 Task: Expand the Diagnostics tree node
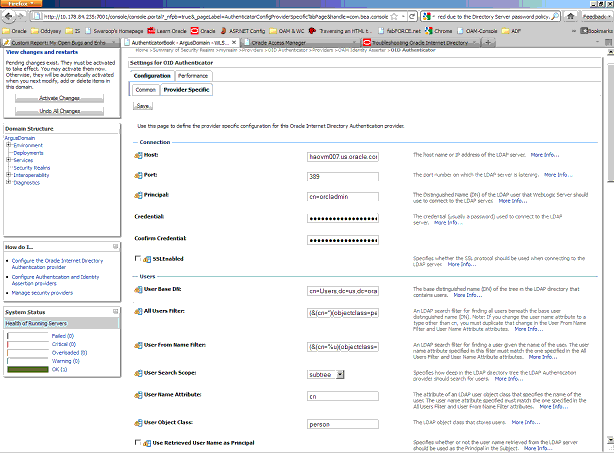tap(8, 182)
